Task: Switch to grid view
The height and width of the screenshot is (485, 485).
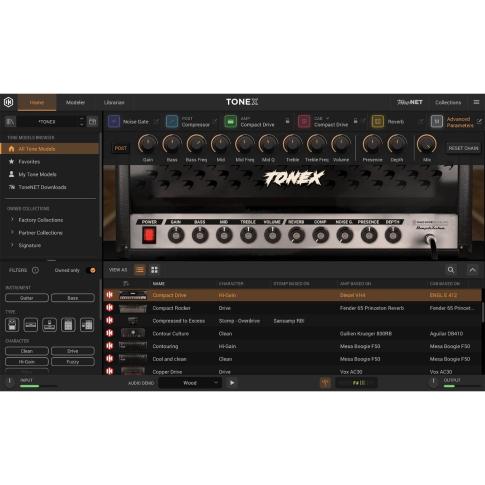Action: coord(154,270)
